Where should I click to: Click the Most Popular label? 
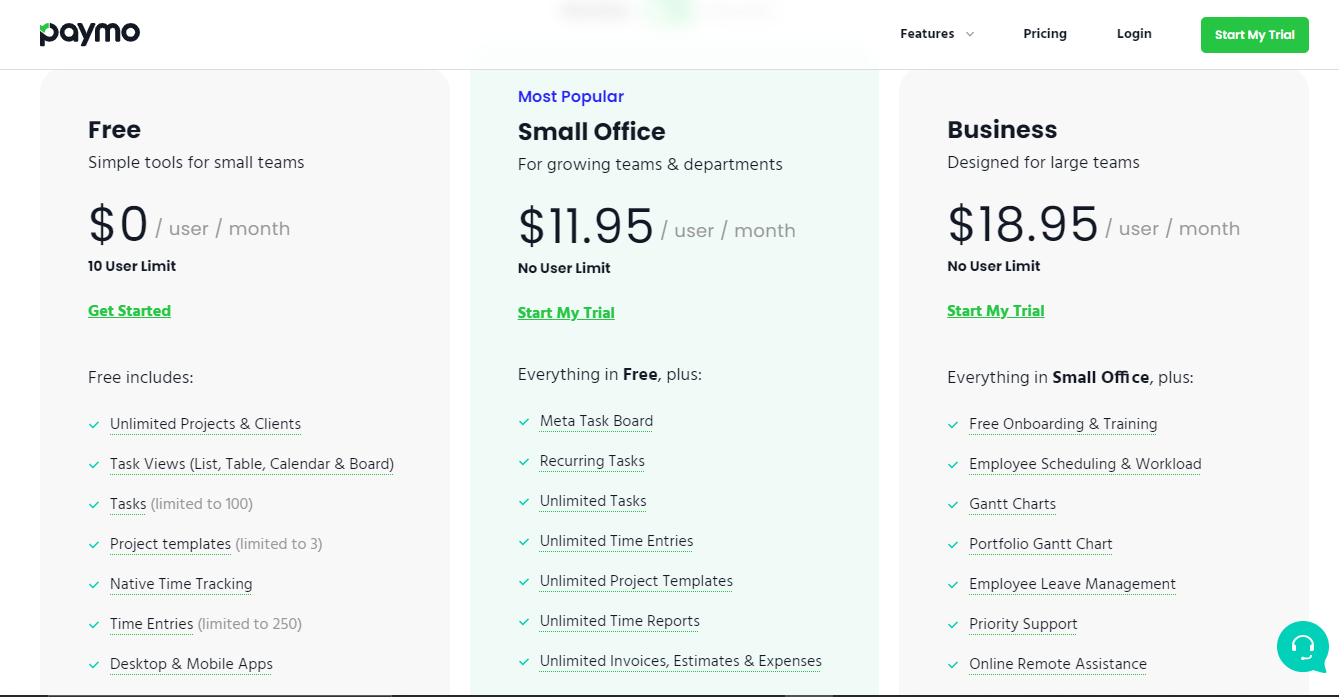(571, 97)
